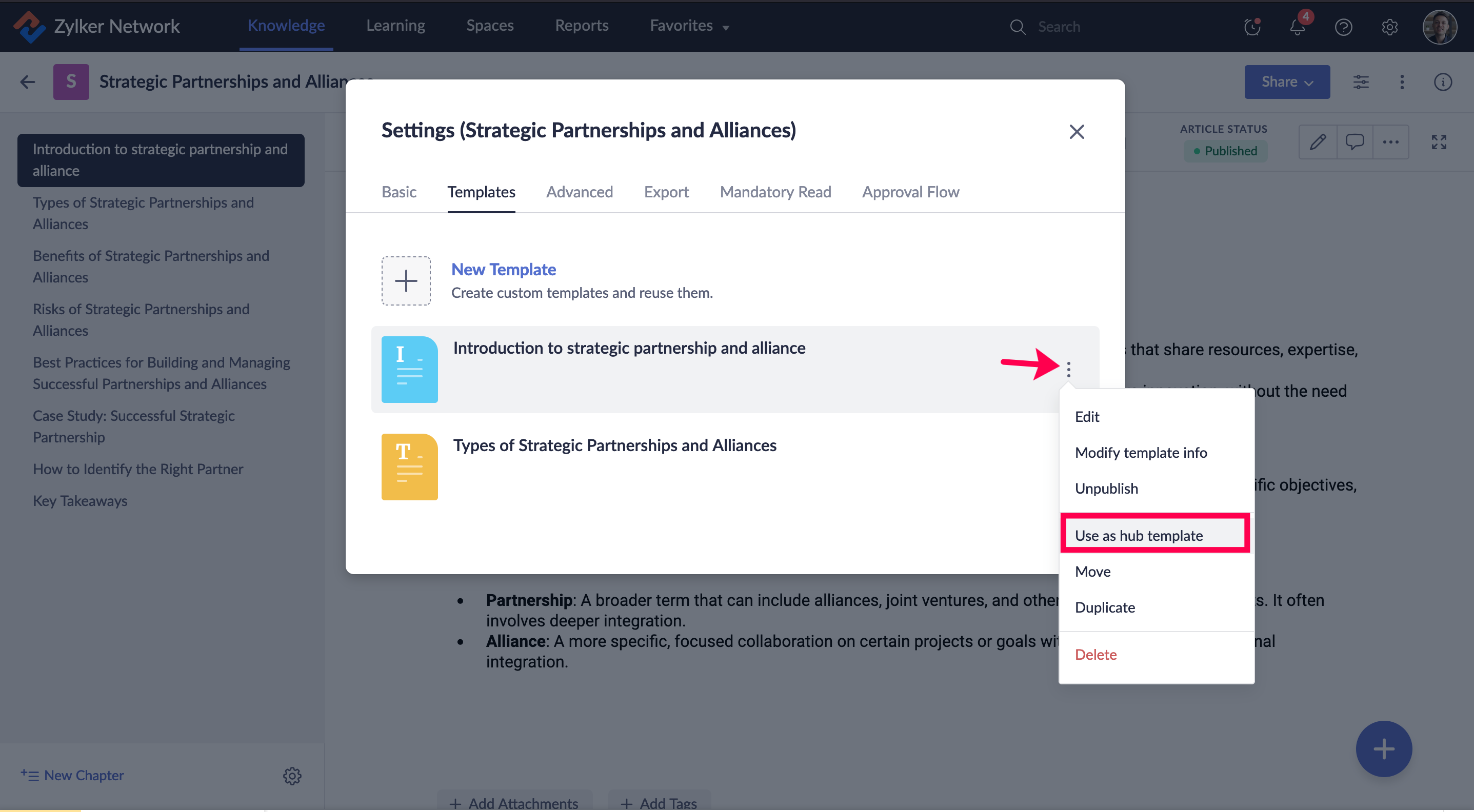Switch to the Advanced settings tab
This screenshot has height=812, width=1474.
[579, 192]
